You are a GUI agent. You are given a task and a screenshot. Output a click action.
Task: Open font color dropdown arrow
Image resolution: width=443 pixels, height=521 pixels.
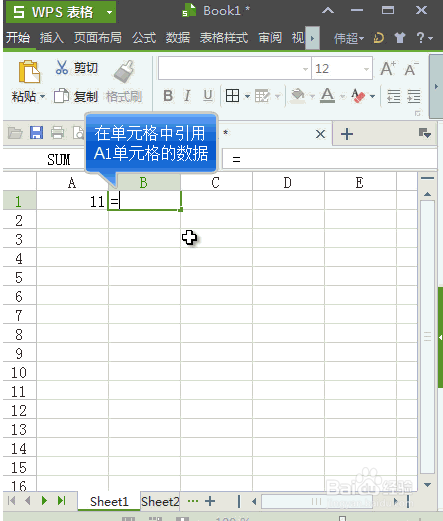tap(342, 96)
